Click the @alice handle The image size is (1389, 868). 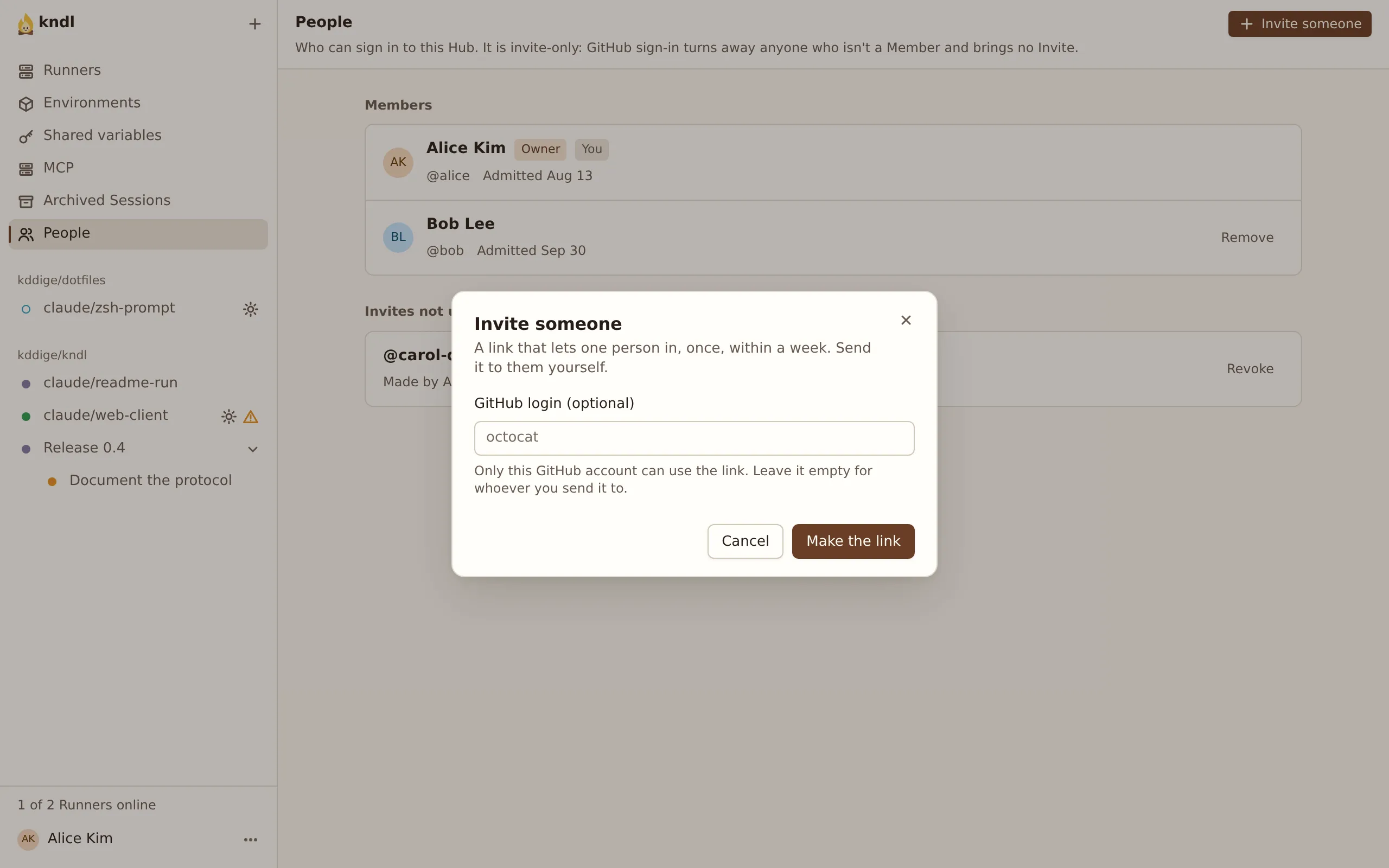[x=448, y=176]
